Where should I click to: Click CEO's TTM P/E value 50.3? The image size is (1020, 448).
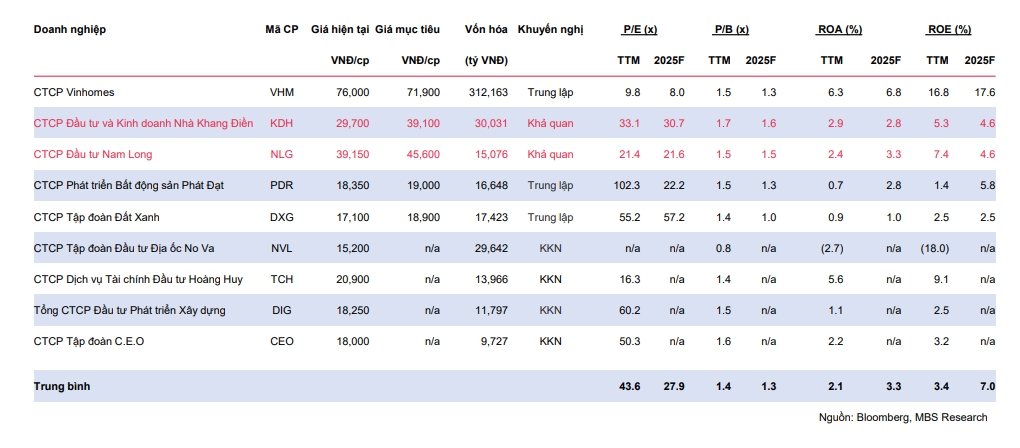[630, 341]
